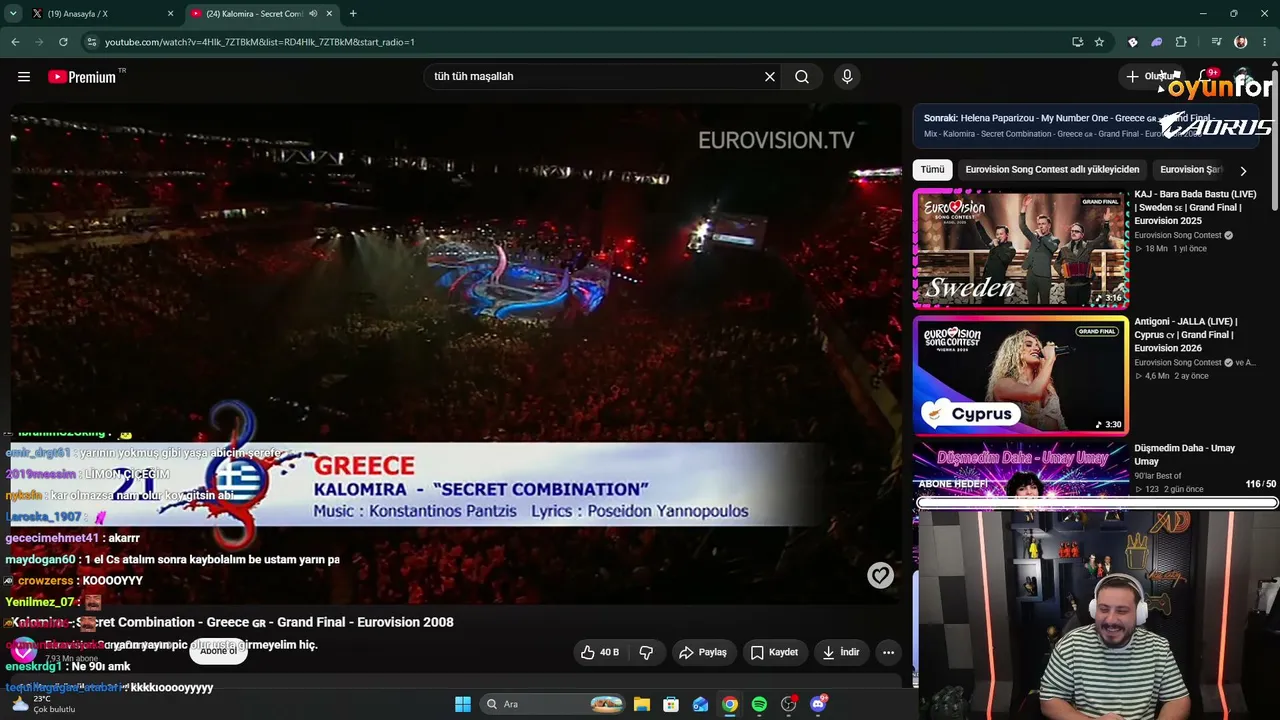Subscribe using the Abone ol button

point(218,651)
